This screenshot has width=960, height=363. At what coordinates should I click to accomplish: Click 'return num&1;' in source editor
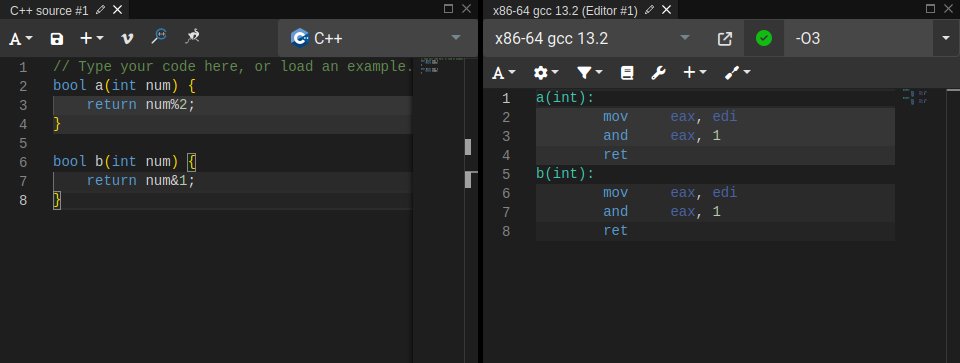click(x=140, y=181)
